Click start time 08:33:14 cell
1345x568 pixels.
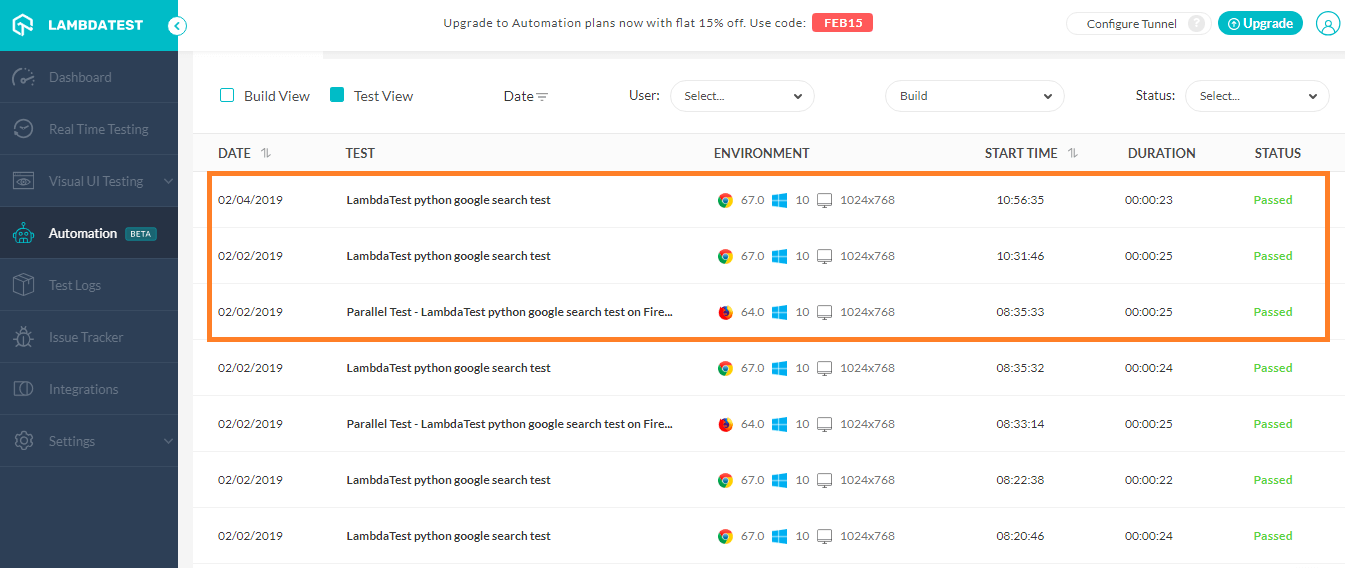click(x=1020, y=424)
